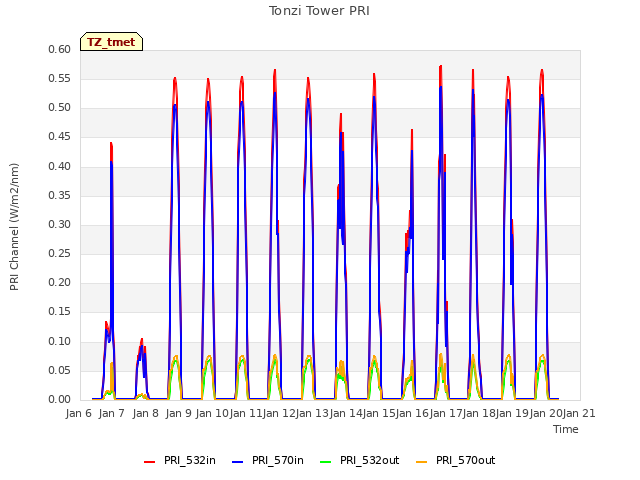Click the 0.55 y-axis tick label
Image resolution: width=640 pixels, height=480 pixels.
(x=60, y=79)
